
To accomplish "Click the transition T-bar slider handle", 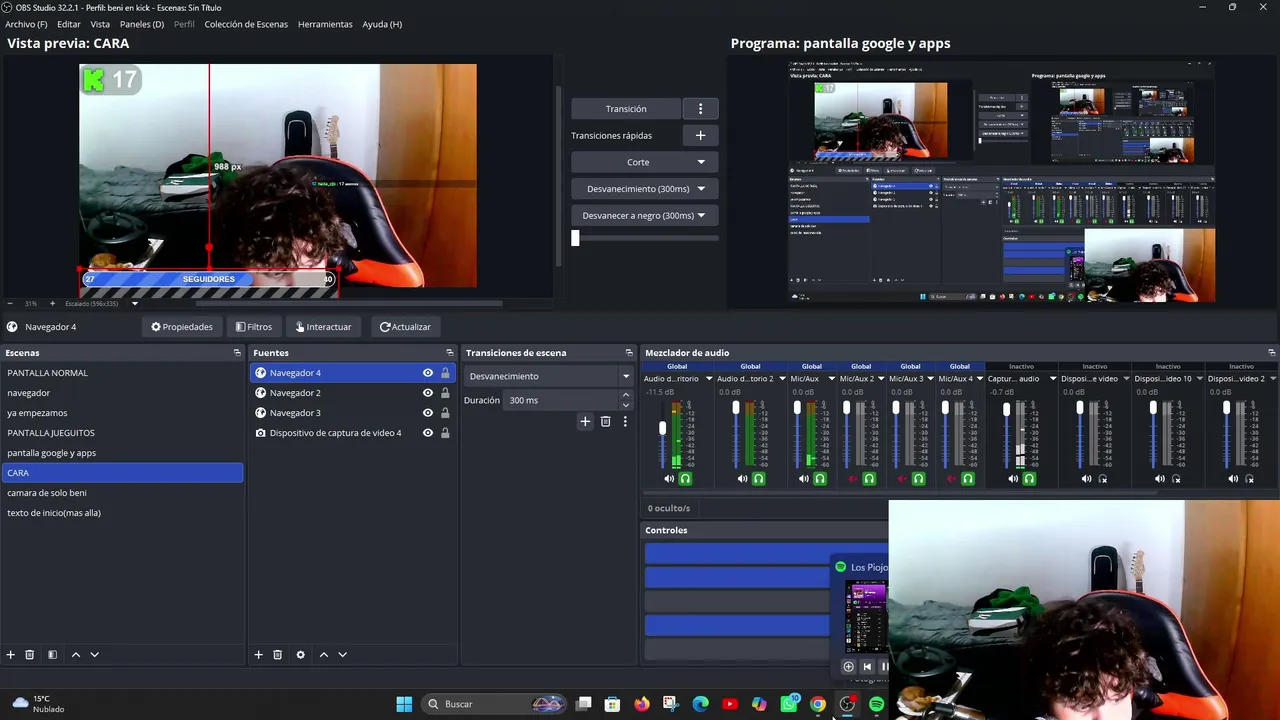I will (575, 238).
